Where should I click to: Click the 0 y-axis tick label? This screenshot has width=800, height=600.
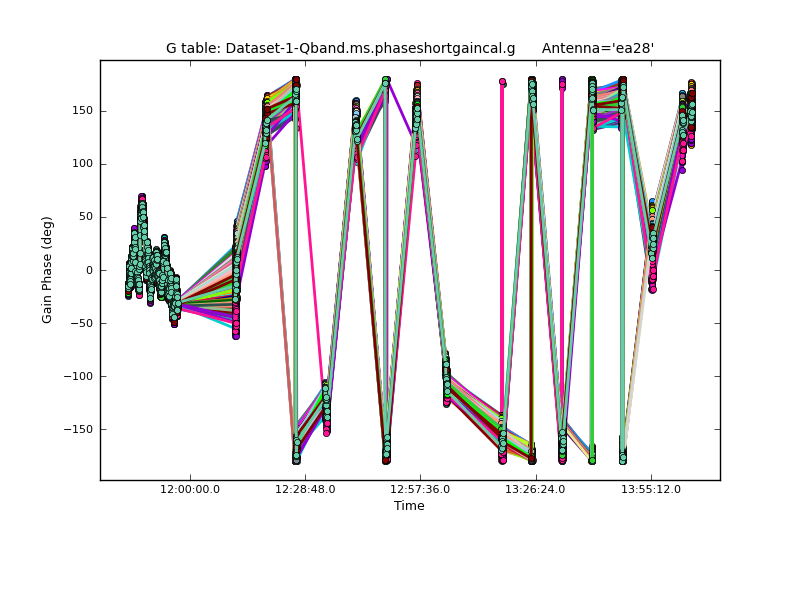(x=88, y=270)
